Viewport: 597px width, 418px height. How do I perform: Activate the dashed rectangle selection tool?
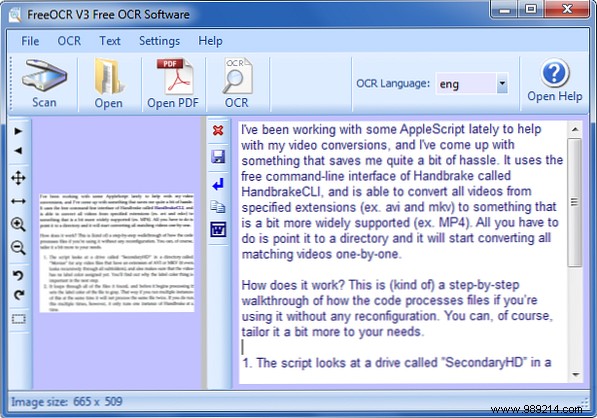tap(18, 319)
